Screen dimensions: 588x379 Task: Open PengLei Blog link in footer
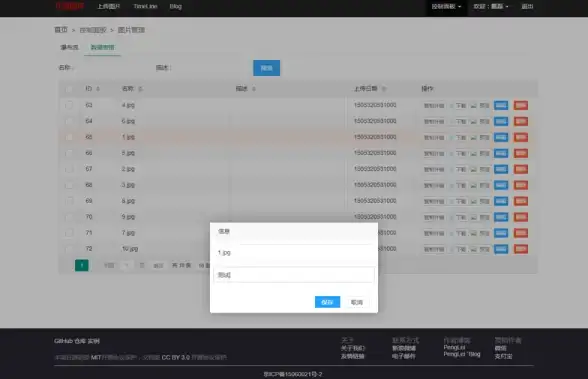click(462, 354)
